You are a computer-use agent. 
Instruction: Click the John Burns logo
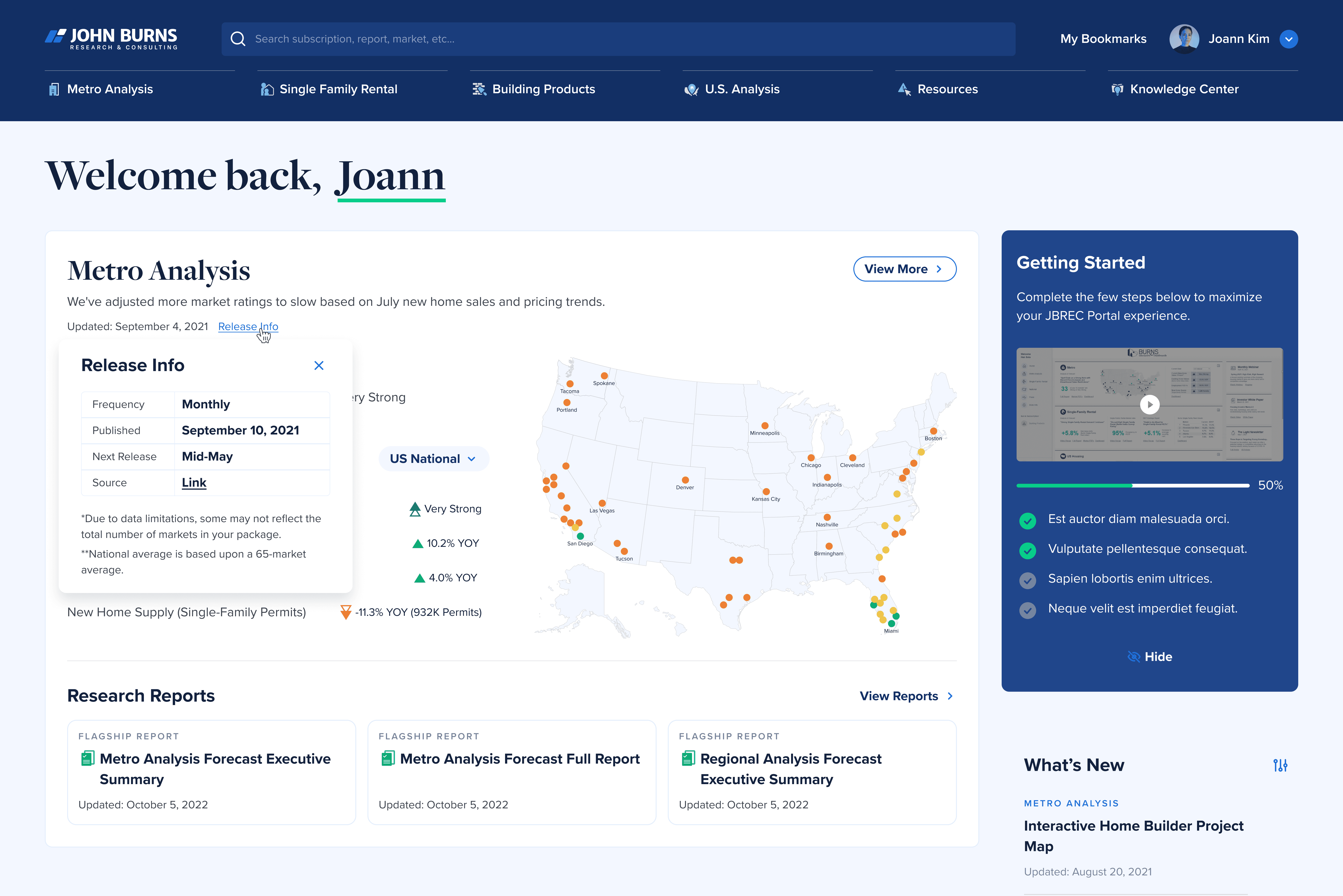point(111,39)
